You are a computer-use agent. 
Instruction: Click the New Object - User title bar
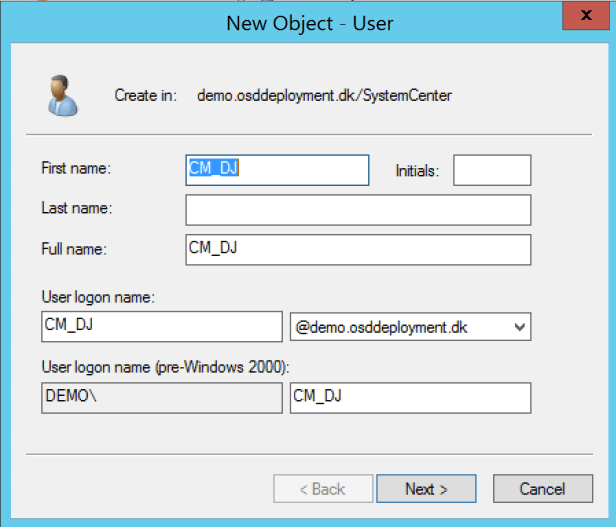pos(309,22)
